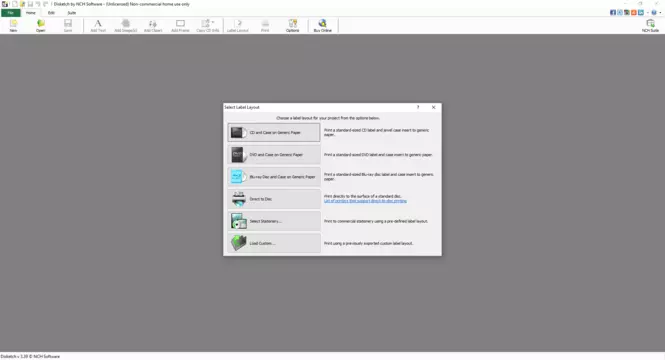The height and width of the screenshot is (360, 665).
Task: Open the list of supported printers link
Action: (365, 201)
